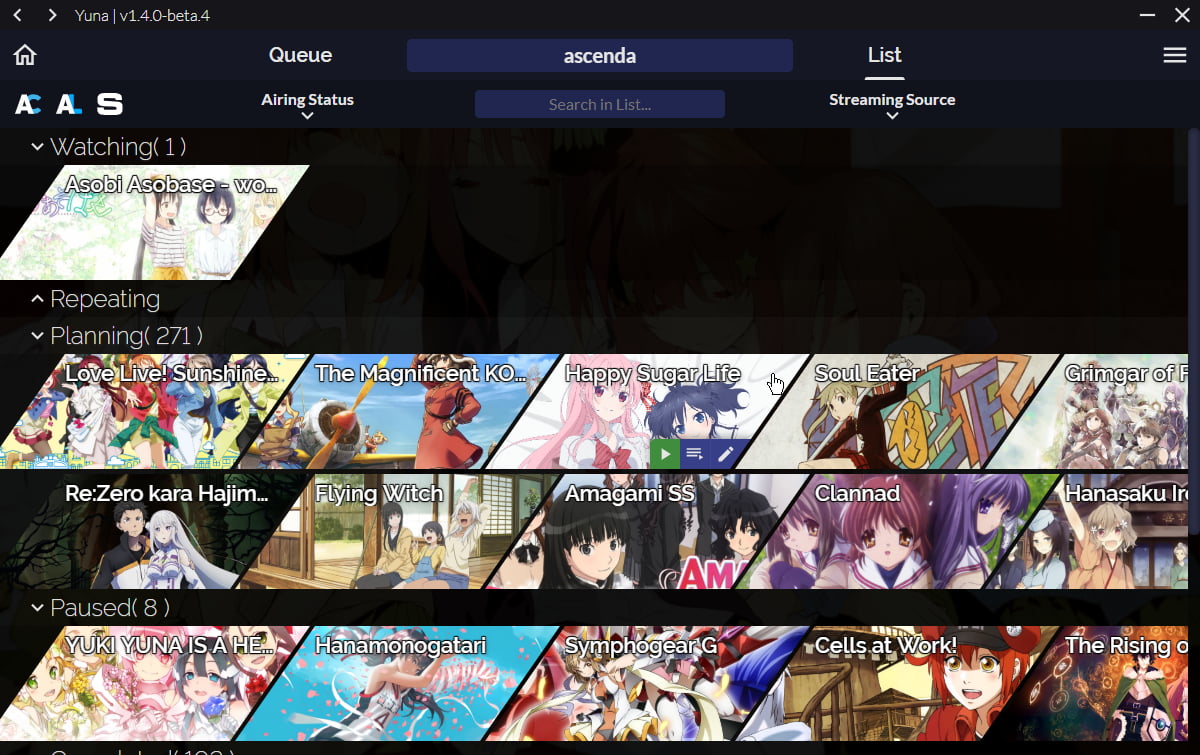The width and height of the screenshot is (1200, 755).
Task: Go to the home screen icon
Action: coord(25,55)
